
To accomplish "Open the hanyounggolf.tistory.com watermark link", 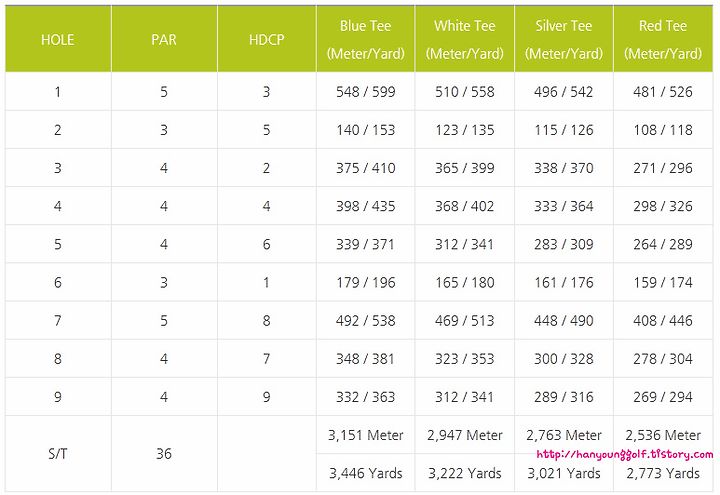I will (x=624, y=455).
